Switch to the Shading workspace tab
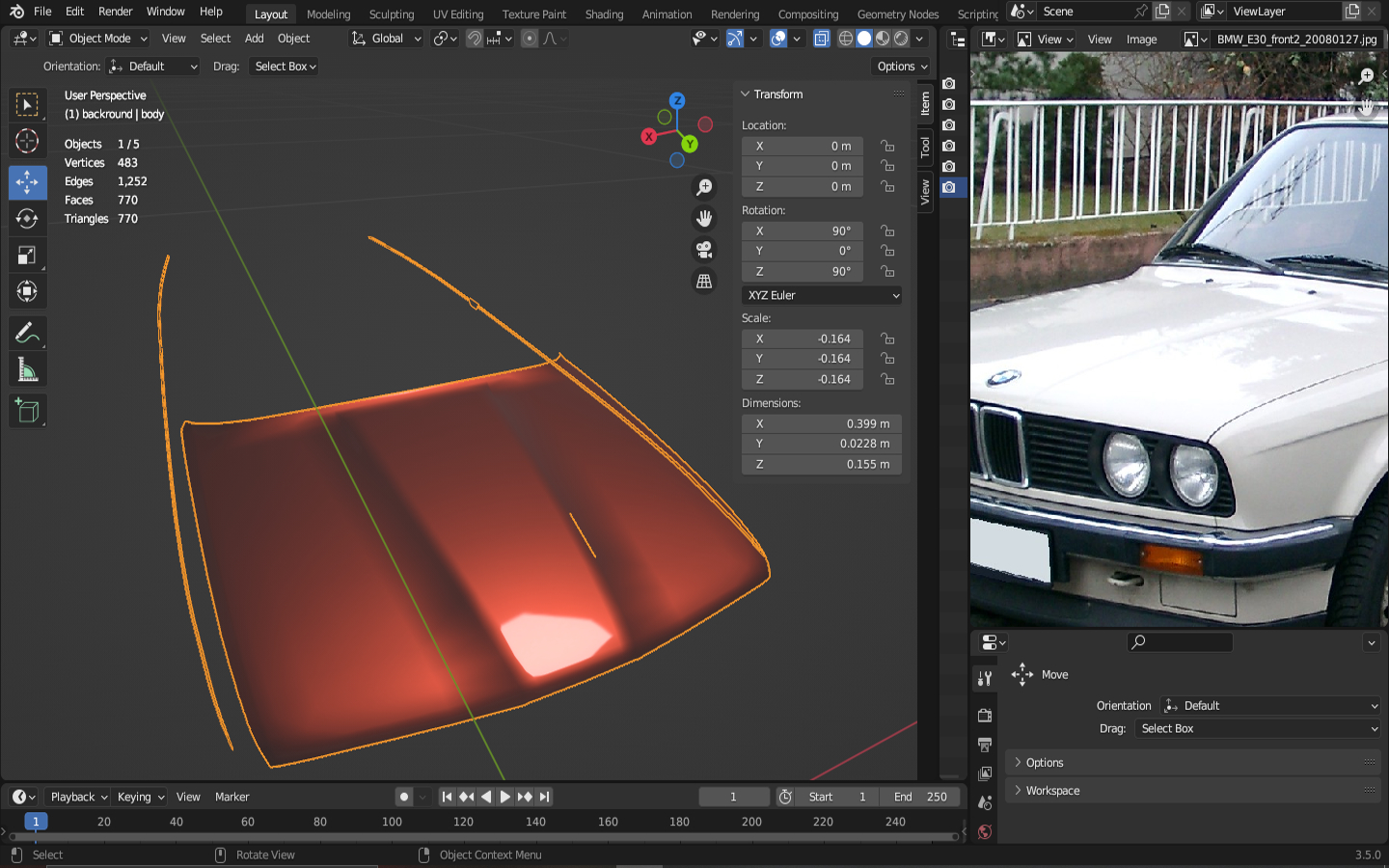 tap(605, 14)
